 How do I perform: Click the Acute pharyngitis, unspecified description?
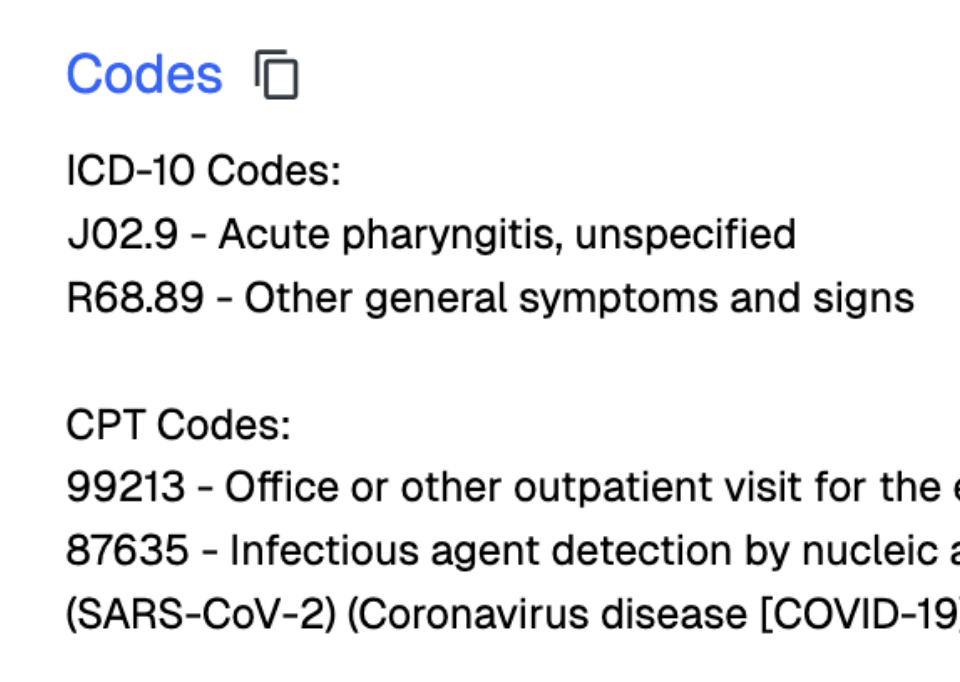click(507, 235)
